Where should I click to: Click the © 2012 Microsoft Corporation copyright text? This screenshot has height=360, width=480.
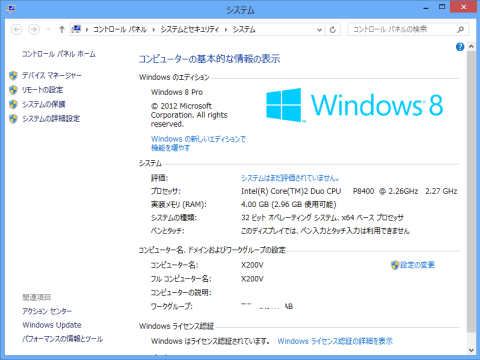click(189, 115)
